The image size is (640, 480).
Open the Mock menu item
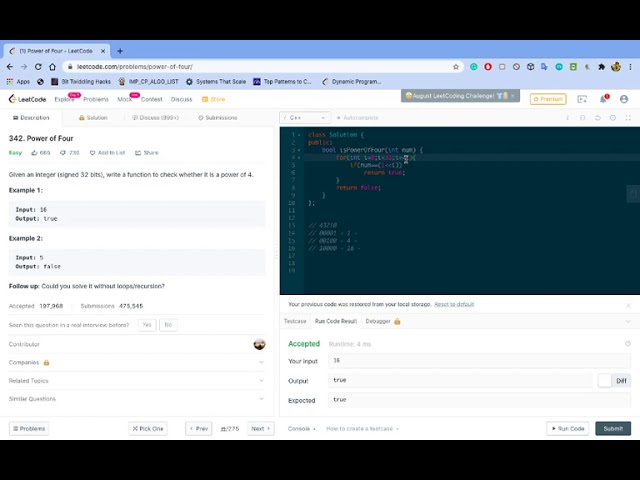(x=124, y=99)
